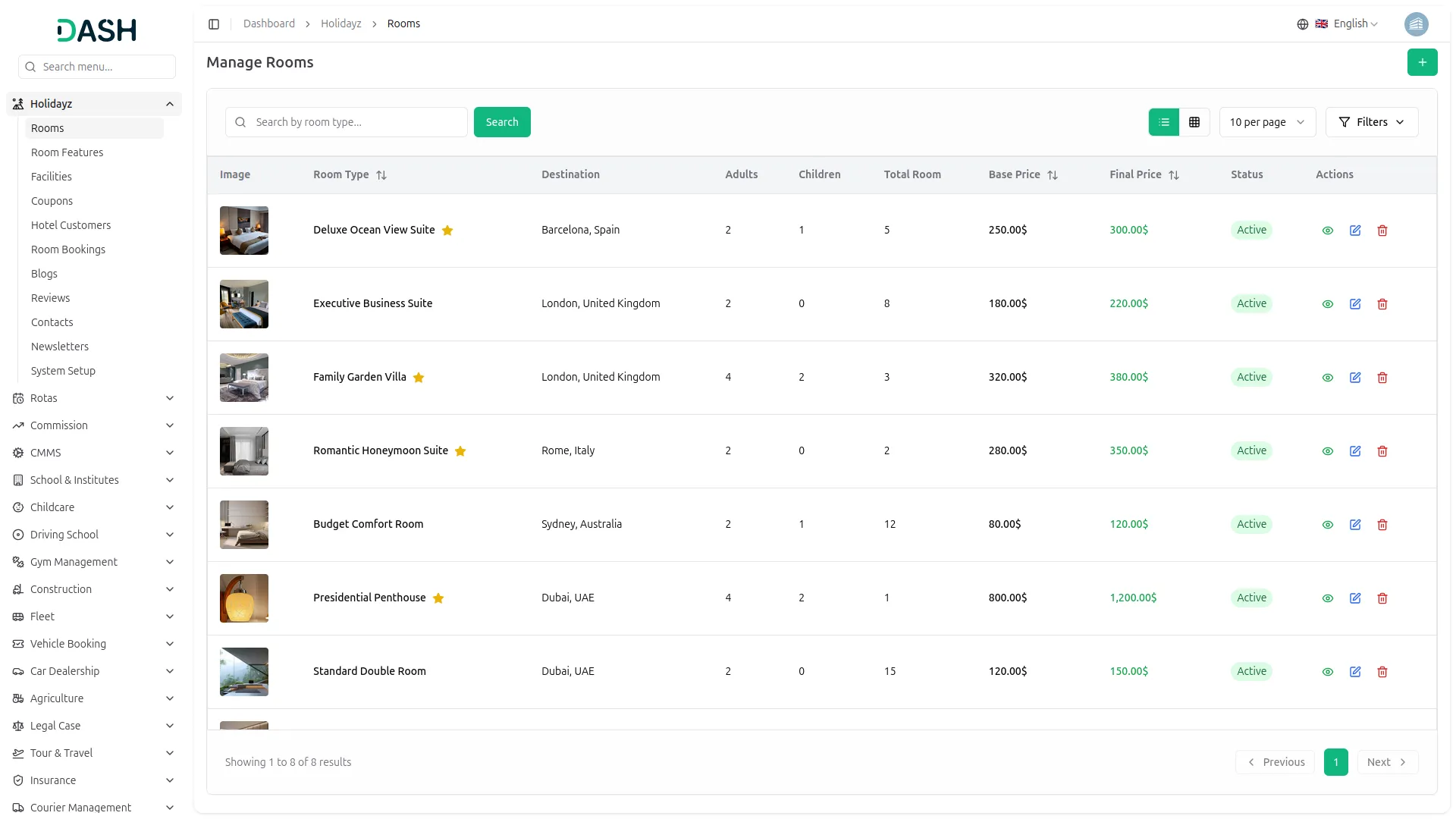Viewport: 1456px width, 819px height.
Task: View Family Garden Villa via eye icon
Action: click(1327, 378)
